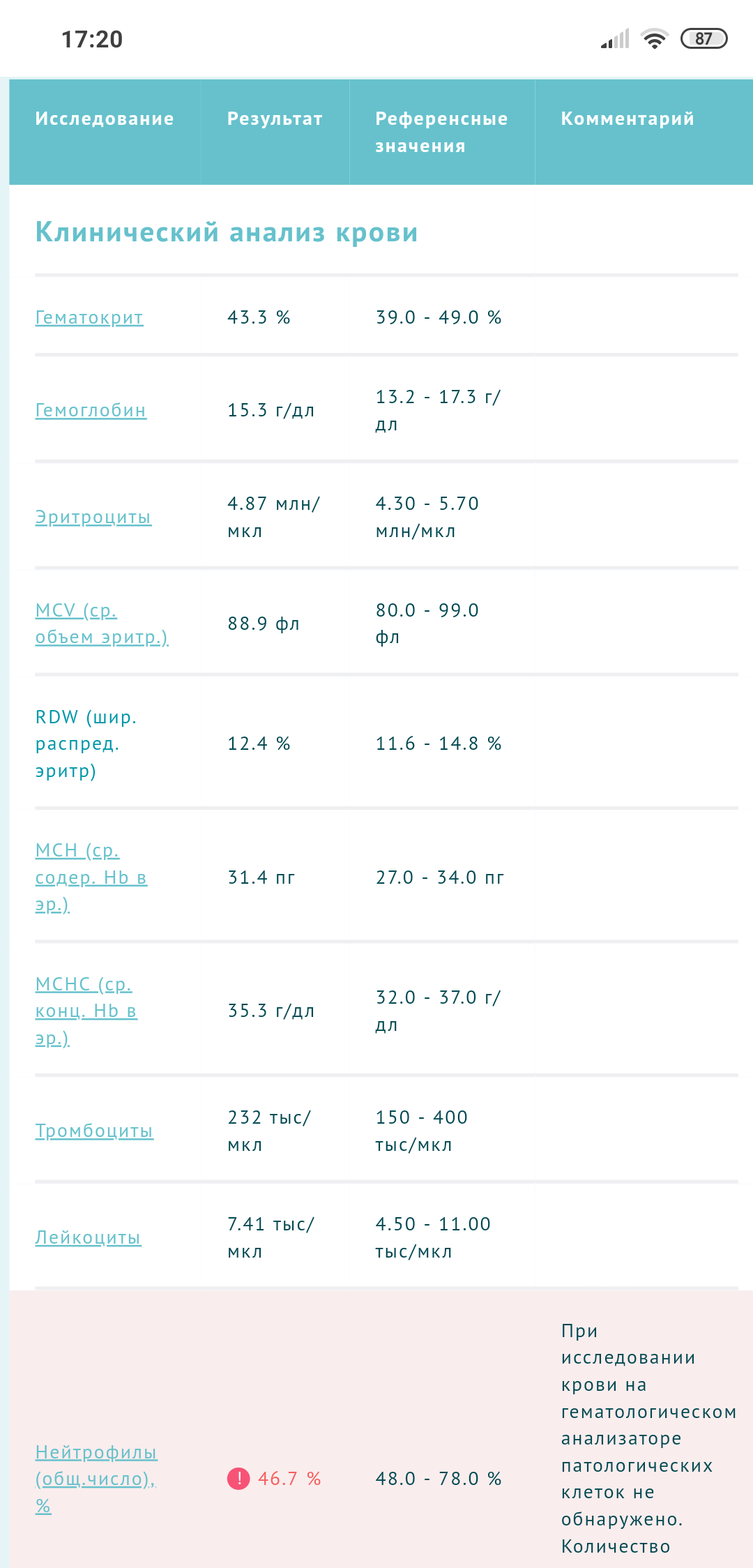Tap the battery indicator showing 87

(x=703, y=38)
